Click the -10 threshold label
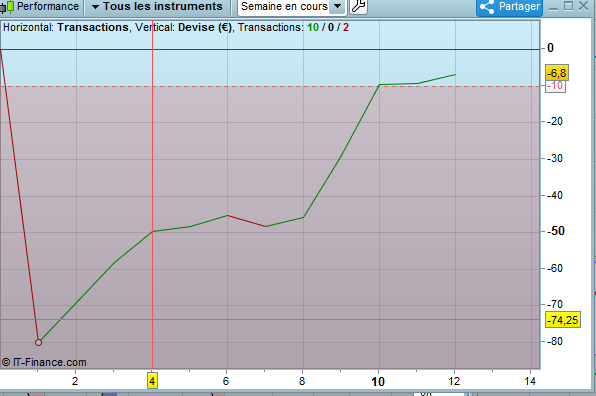Image resolution: width=596 pixels, height=396 pixels. (x=556, y=86)
